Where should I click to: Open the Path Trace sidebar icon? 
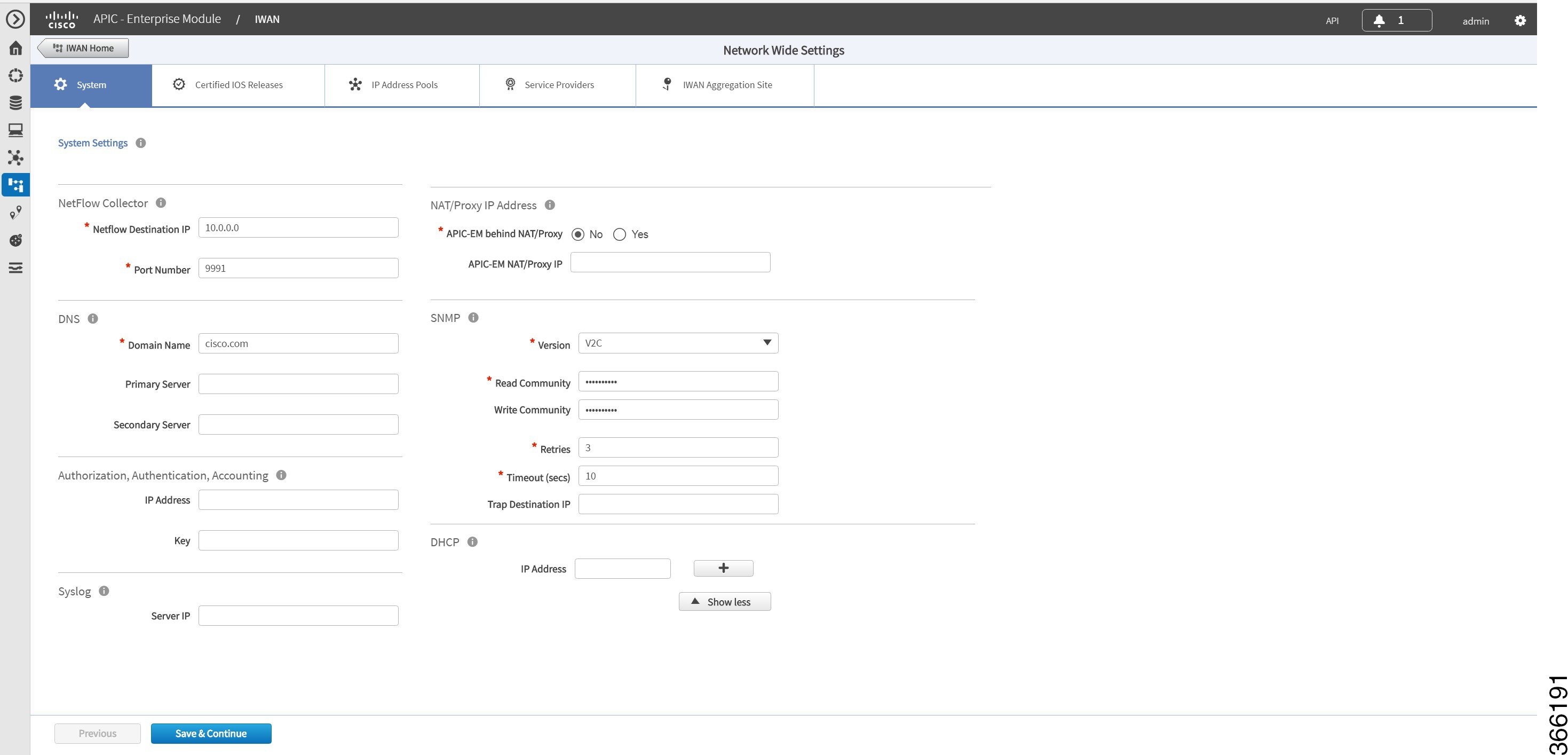15,213
